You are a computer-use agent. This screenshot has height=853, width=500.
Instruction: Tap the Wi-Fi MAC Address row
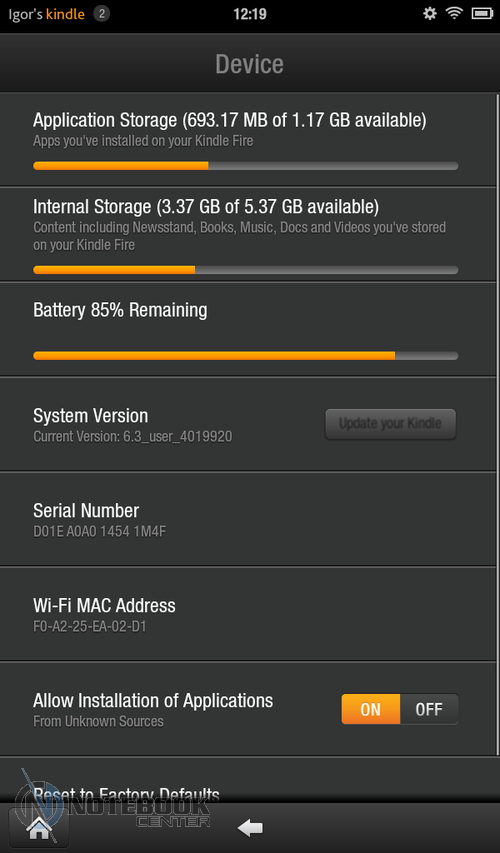pyautogui.click(x=249, y=614)
